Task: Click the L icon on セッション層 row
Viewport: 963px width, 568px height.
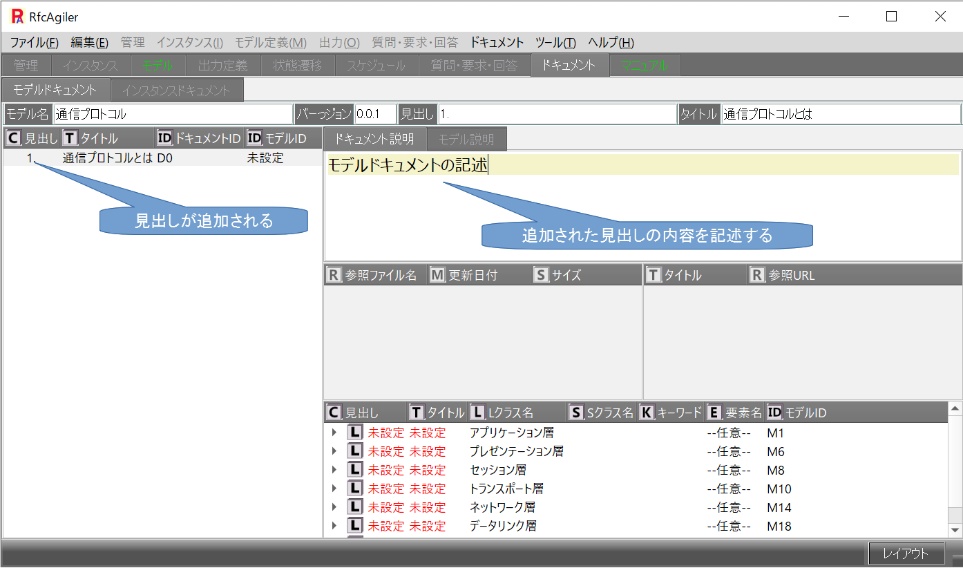Action: tap(355, 470)
